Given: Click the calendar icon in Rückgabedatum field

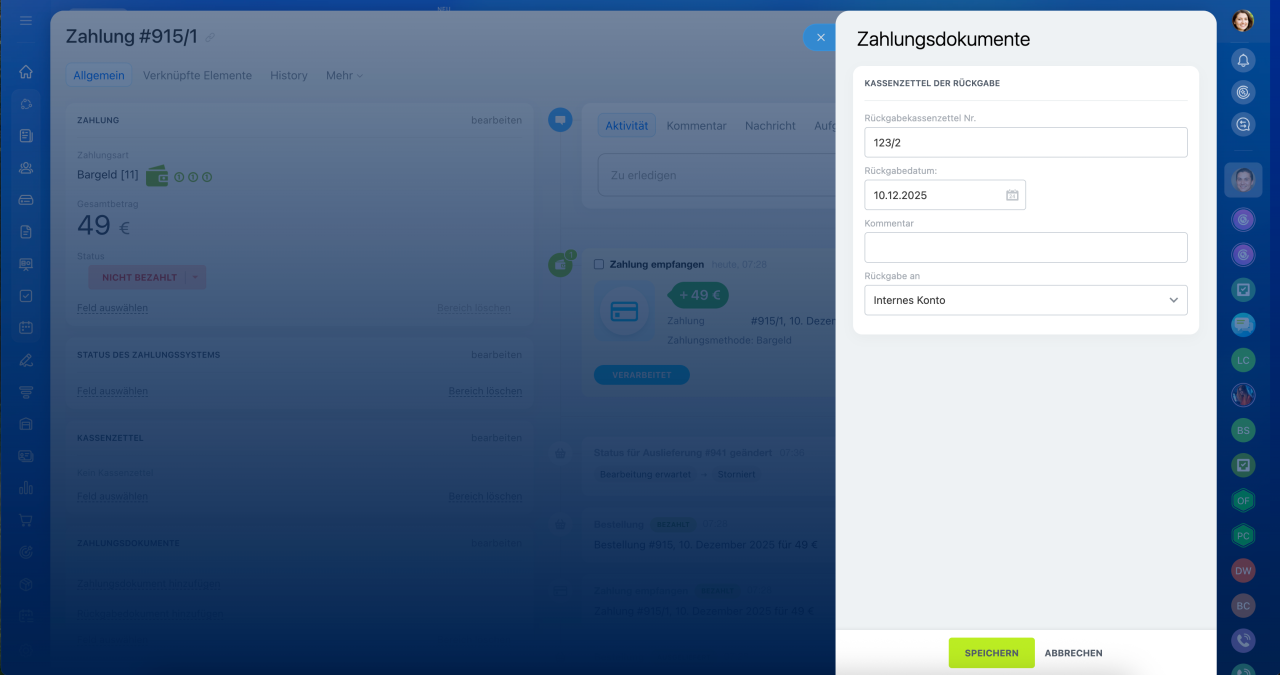Looking at the screenshot, I should pos(1012,195).
